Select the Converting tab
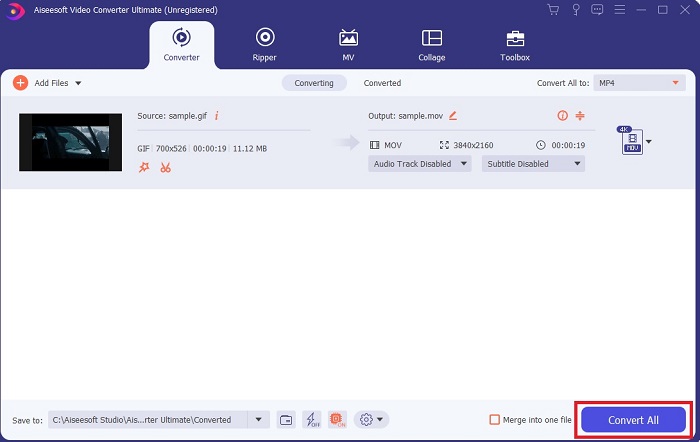Viewport: 700px width, 442px height. pos(314,83)
